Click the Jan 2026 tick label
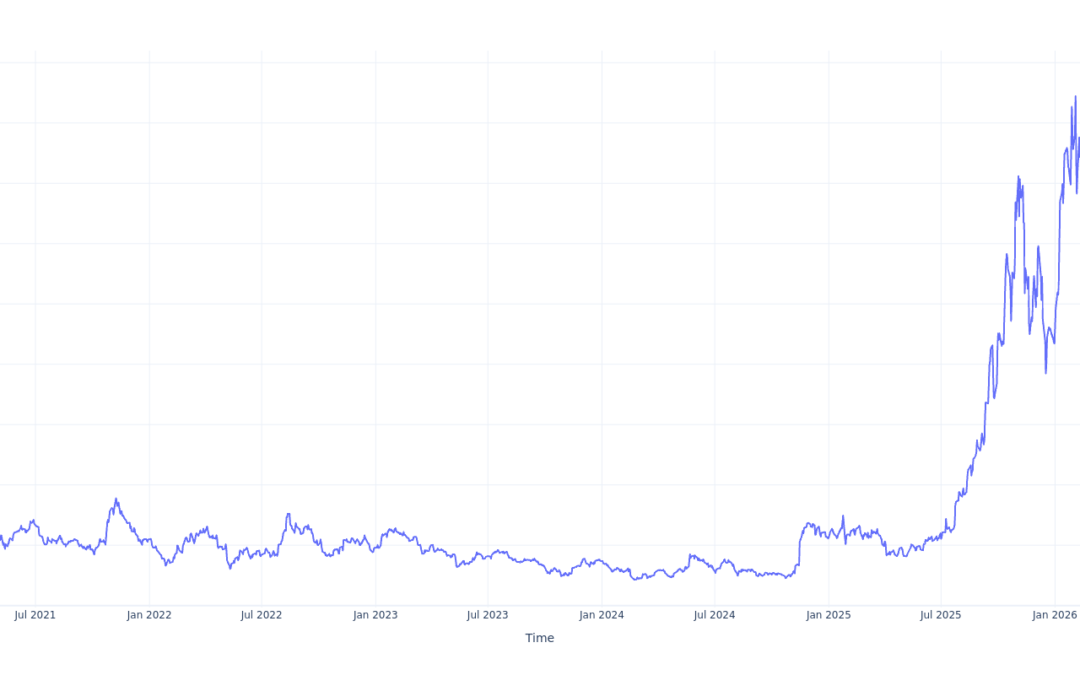 pyautogui.click(x=1054, y=615)
